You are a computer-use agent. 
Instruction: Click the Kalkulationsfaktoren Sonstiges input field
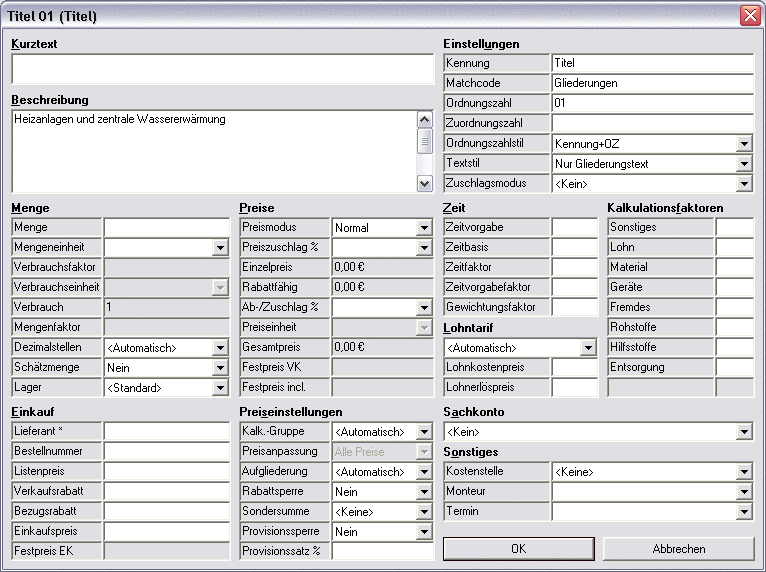click(x=735, y=227)
